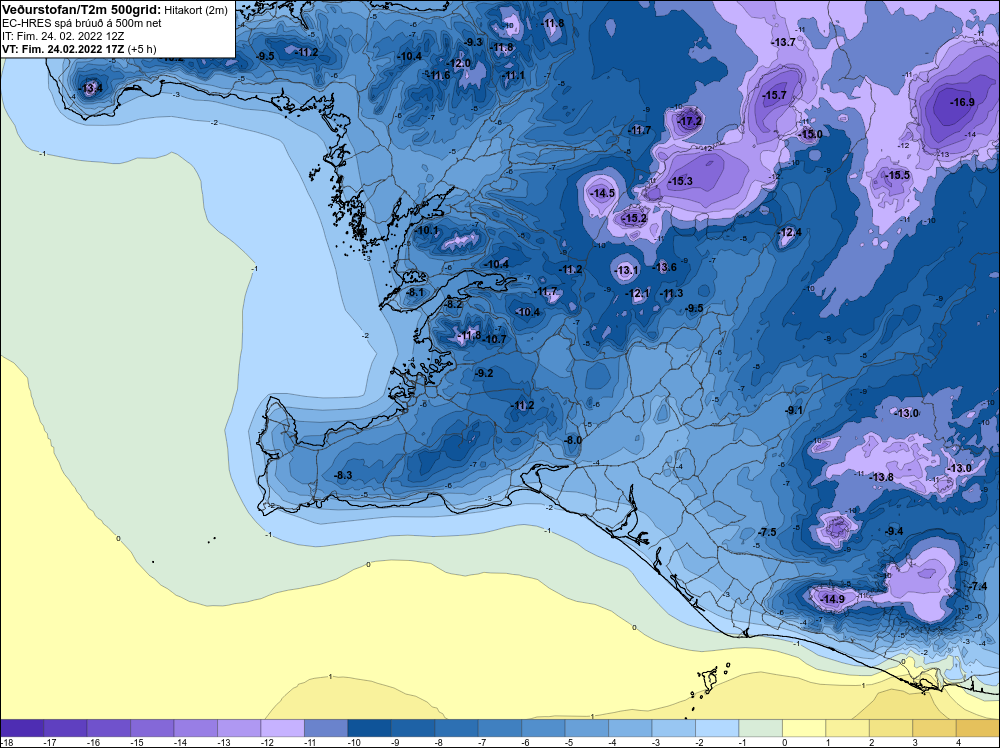Click the -11.3 temperature label
This screenshot has height=748, width=1000.
pos(671,293)
